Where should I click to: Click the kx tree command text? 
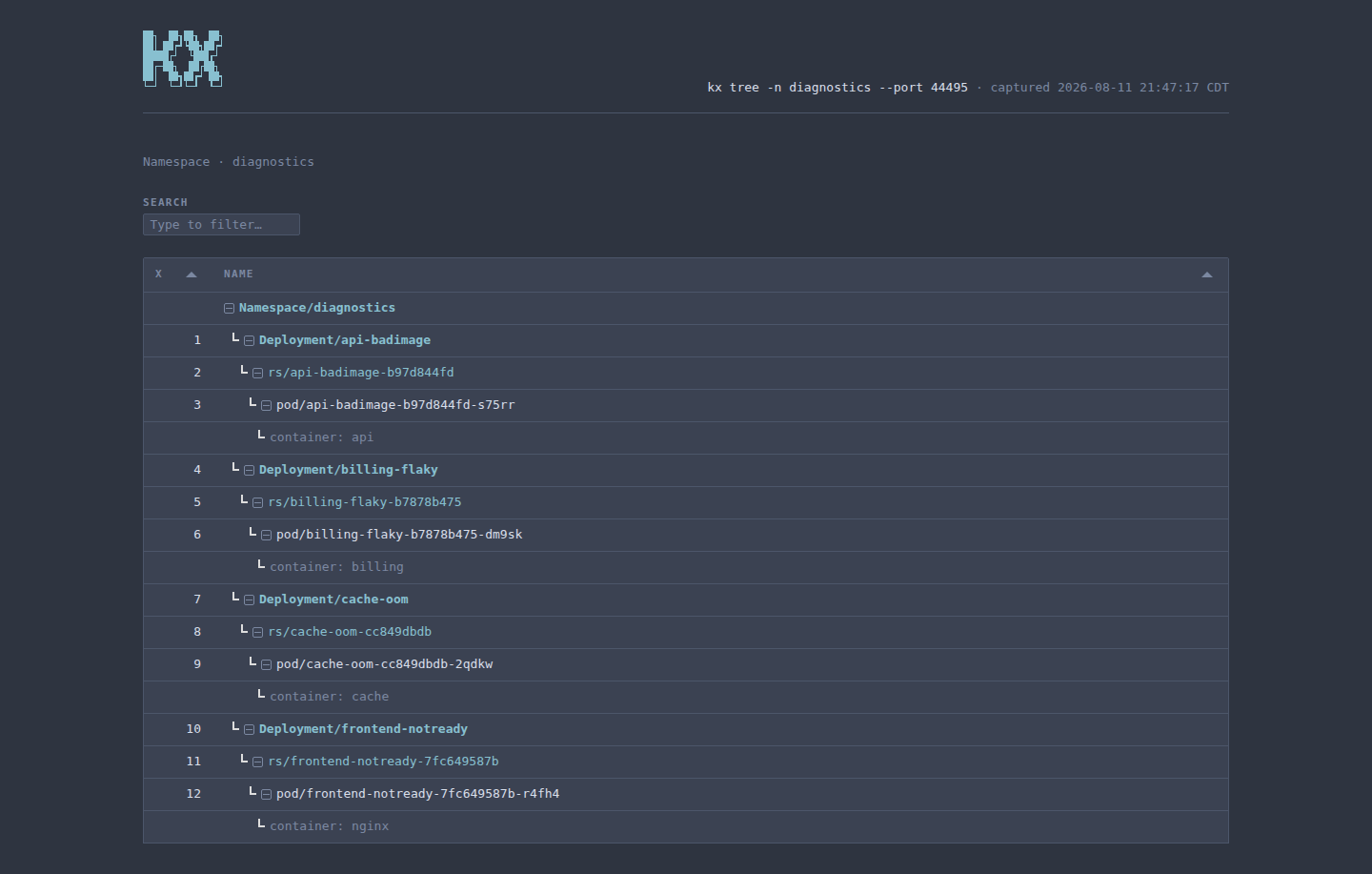pyautogui.click(x=837, y=88)
